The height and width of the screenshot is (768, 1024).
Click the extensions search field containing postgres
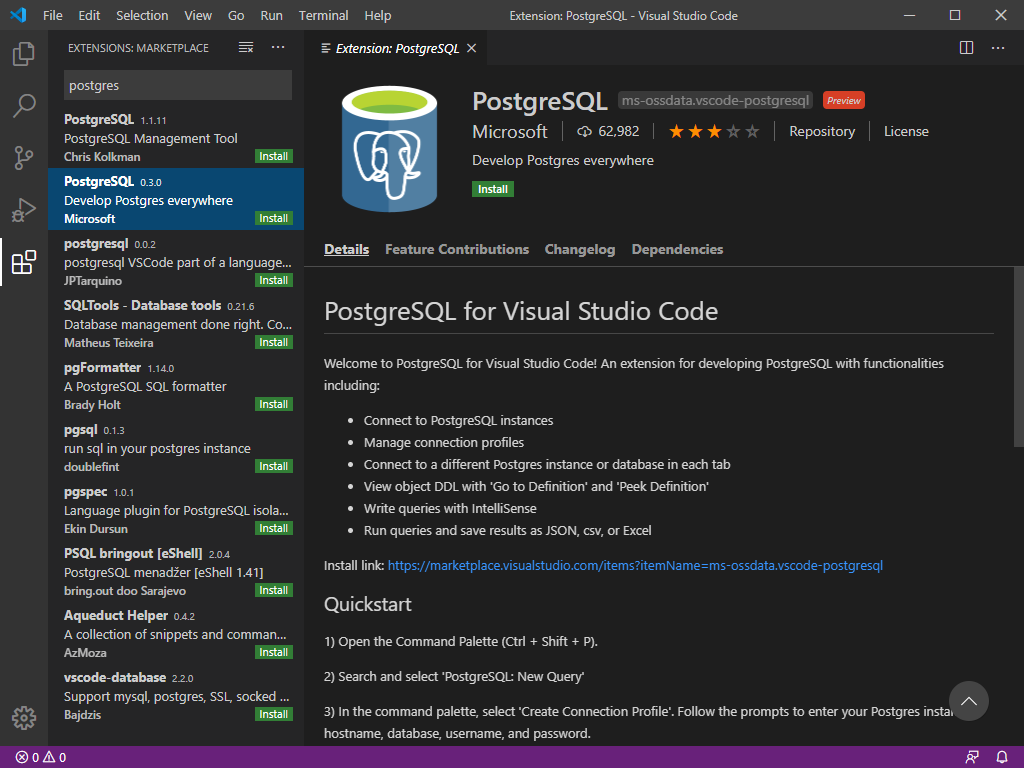177,85
